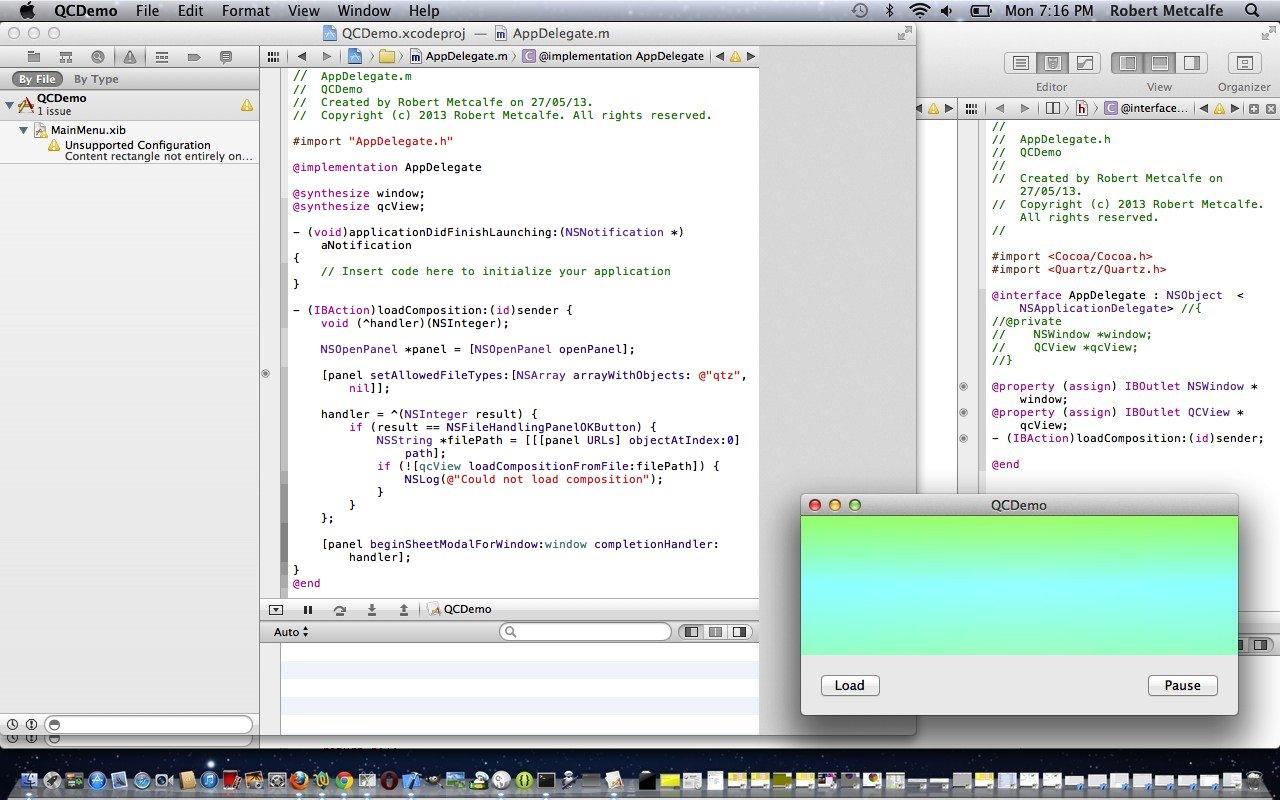Collapse the QCDemo issue group
The width and height of the screenshot is (1280, 800).
[x=9, y=104]
